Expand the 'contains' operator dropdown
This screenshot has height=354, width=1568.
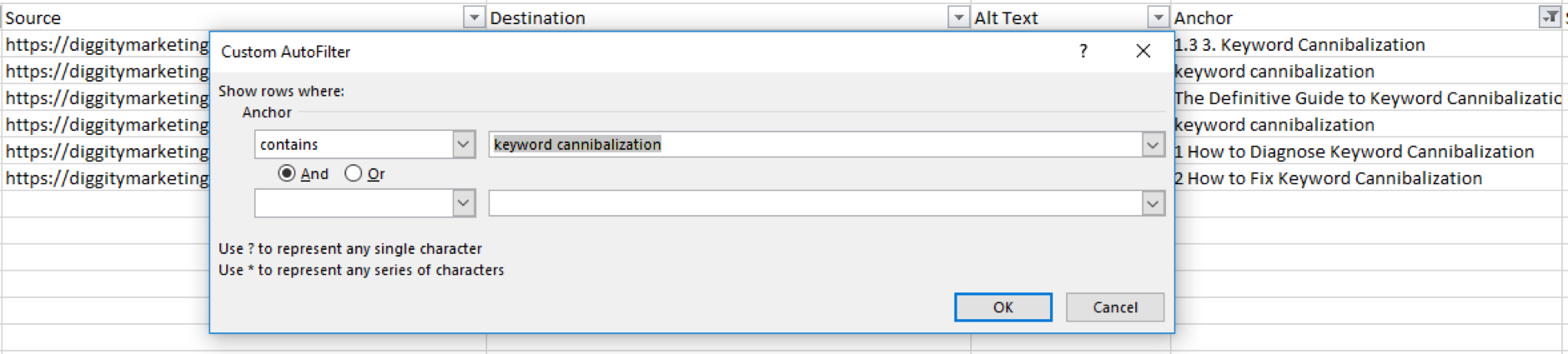(464, 144)
